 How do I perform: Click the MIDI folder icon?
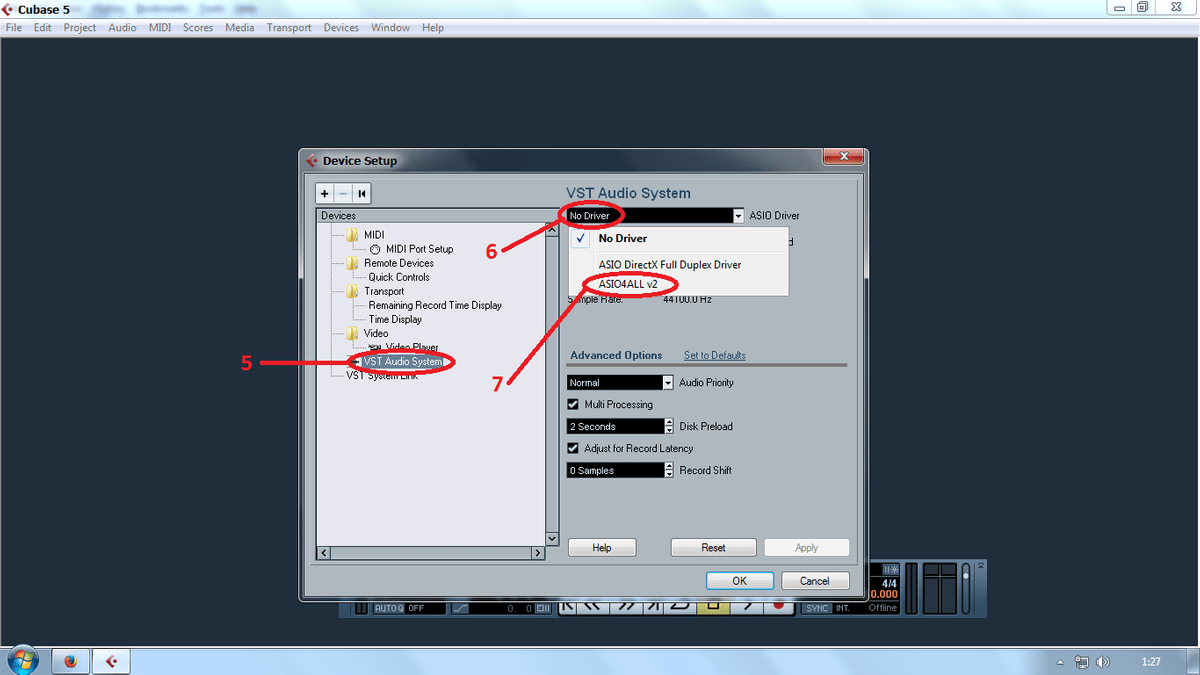tap(352, 235)
